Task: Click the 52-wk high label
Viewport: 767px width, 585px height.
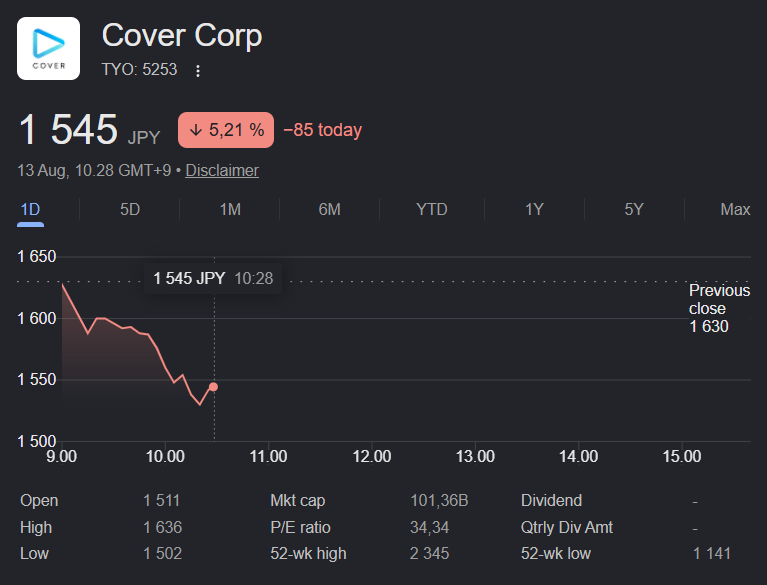Action: (308, 553)
